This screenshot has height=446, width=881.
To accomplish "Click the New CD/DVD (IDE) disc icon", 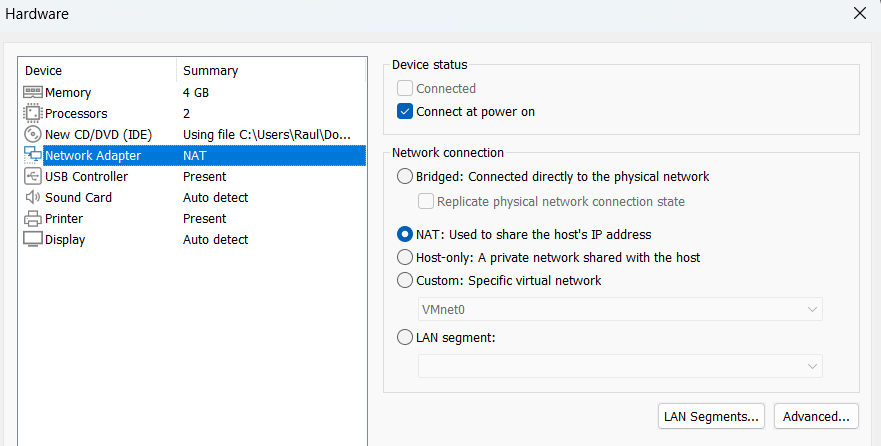I will 32,134.
